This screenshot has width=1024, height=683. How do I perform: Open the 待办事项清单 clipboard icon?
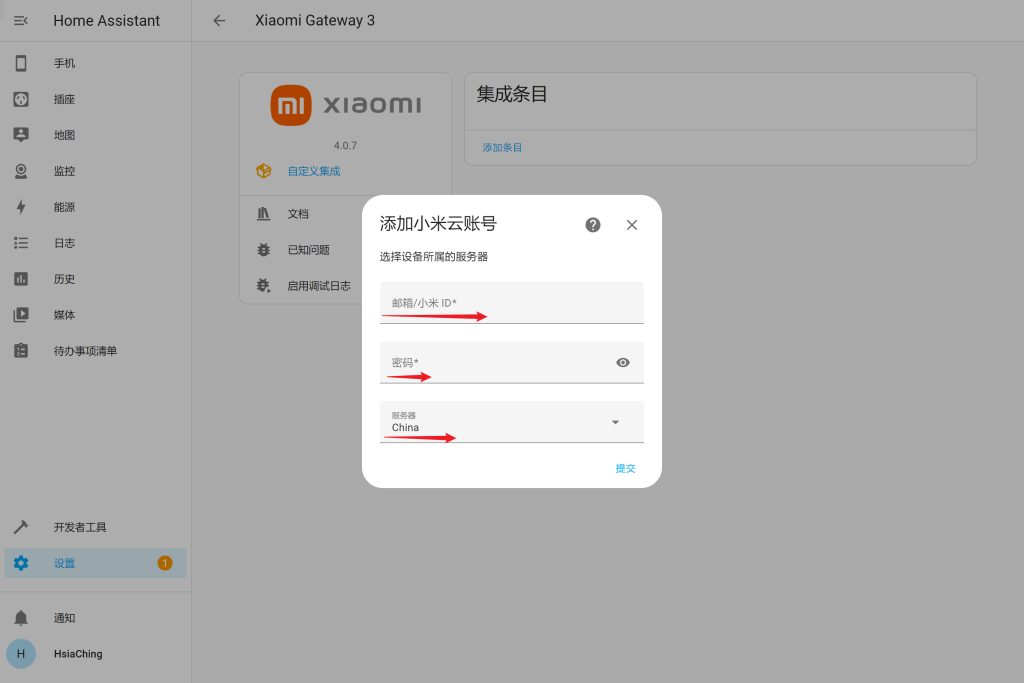(x=21, y=351)
